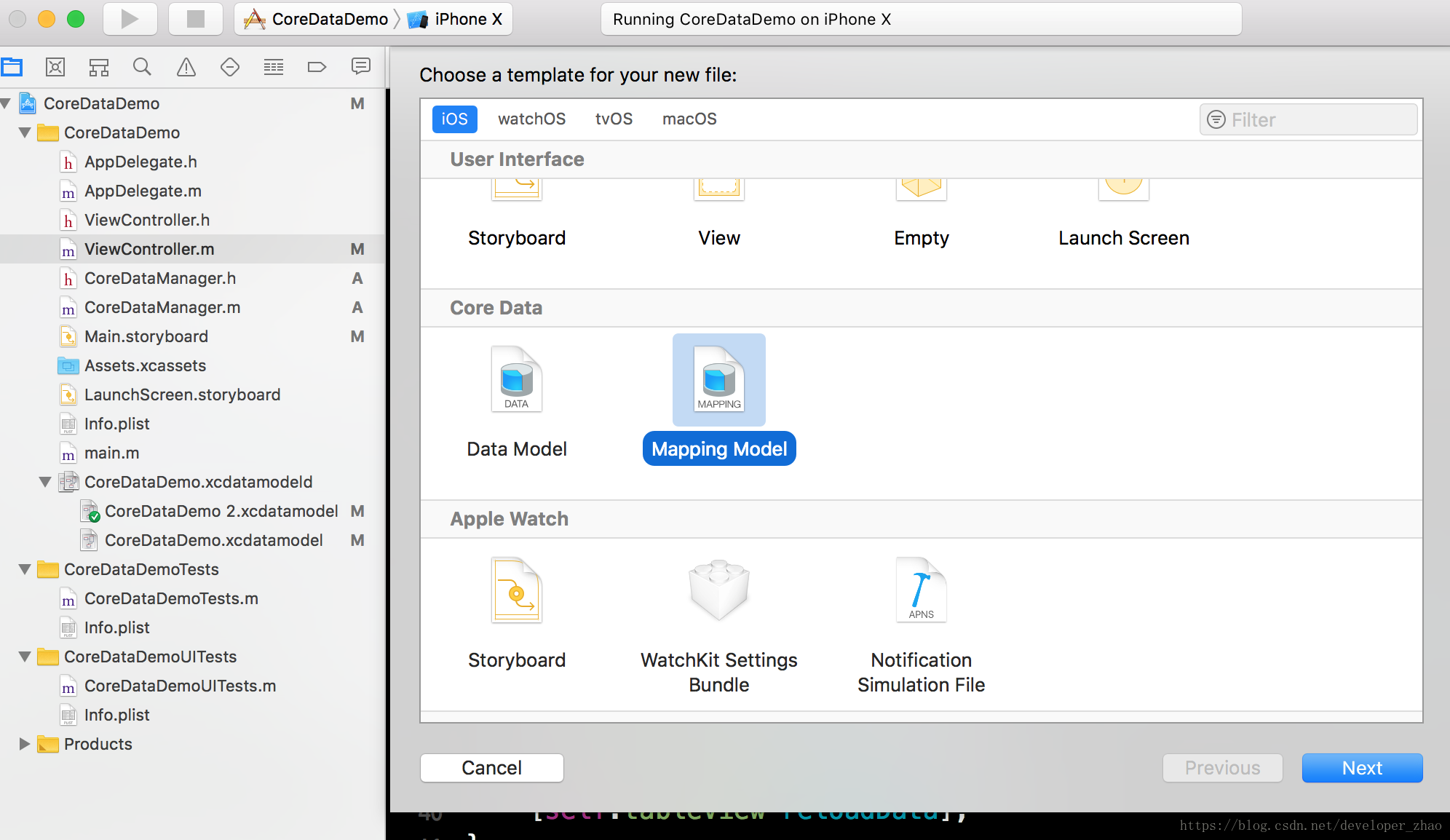Open the Debug navigator icon
Image resolution: width=1450 pixels, height=840 pixels.
274,68
